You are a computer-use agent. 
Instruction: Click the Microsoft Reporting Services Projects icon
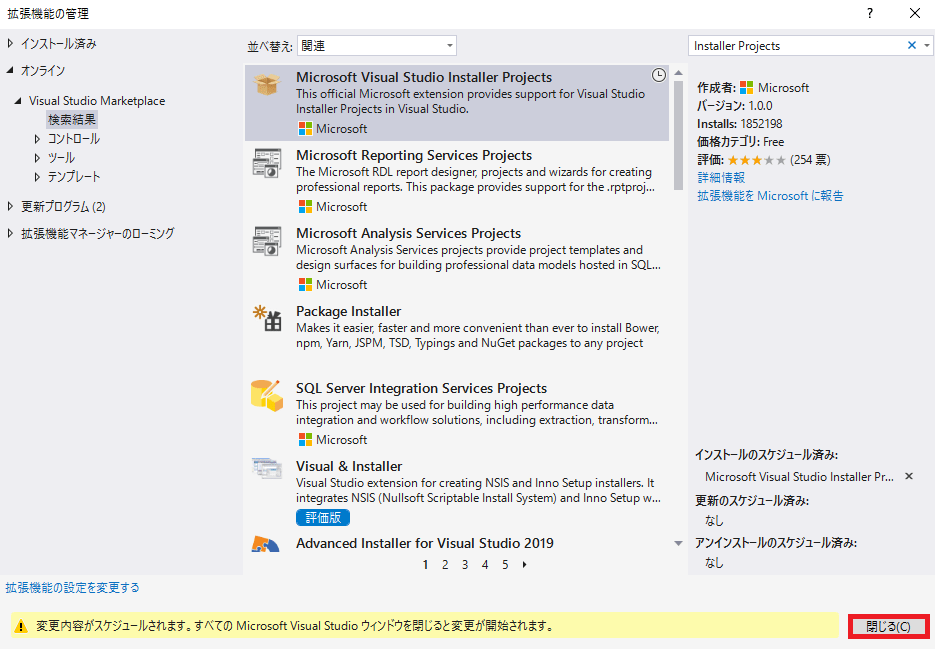click(x=267, y=163)
